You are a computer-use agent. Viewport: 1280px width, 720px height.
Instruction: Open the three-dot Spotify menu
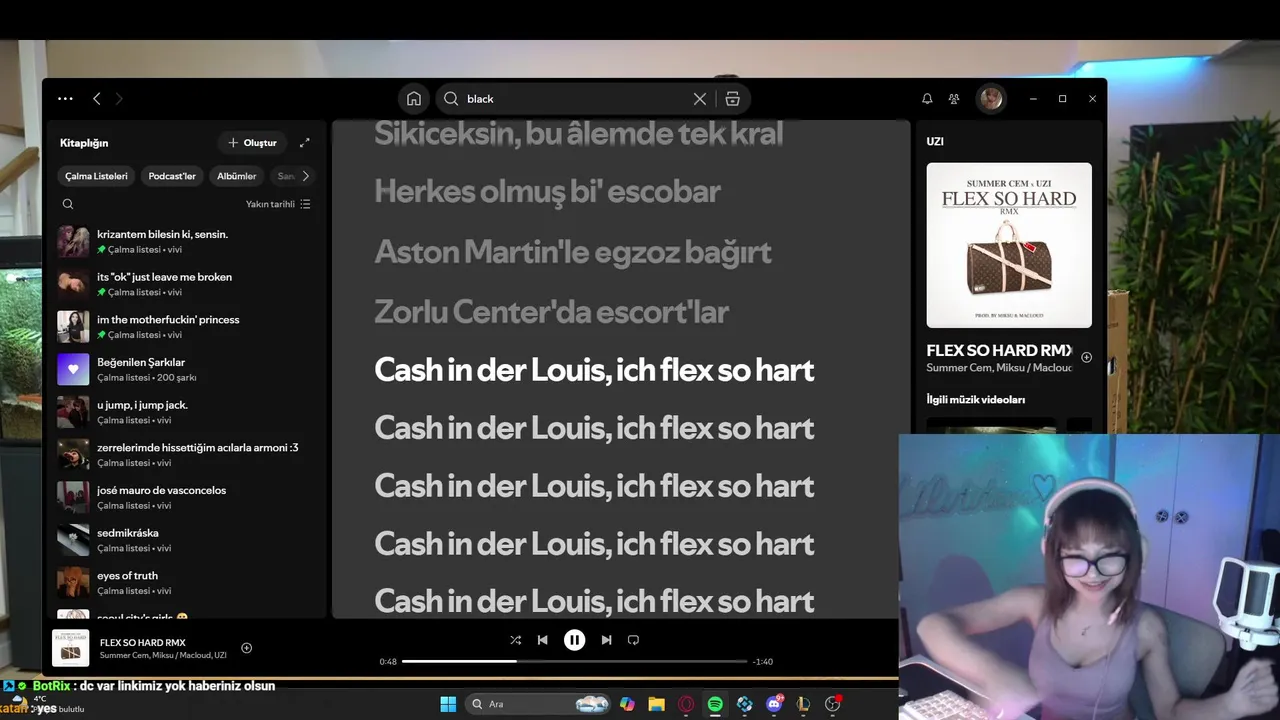[66, 99]
